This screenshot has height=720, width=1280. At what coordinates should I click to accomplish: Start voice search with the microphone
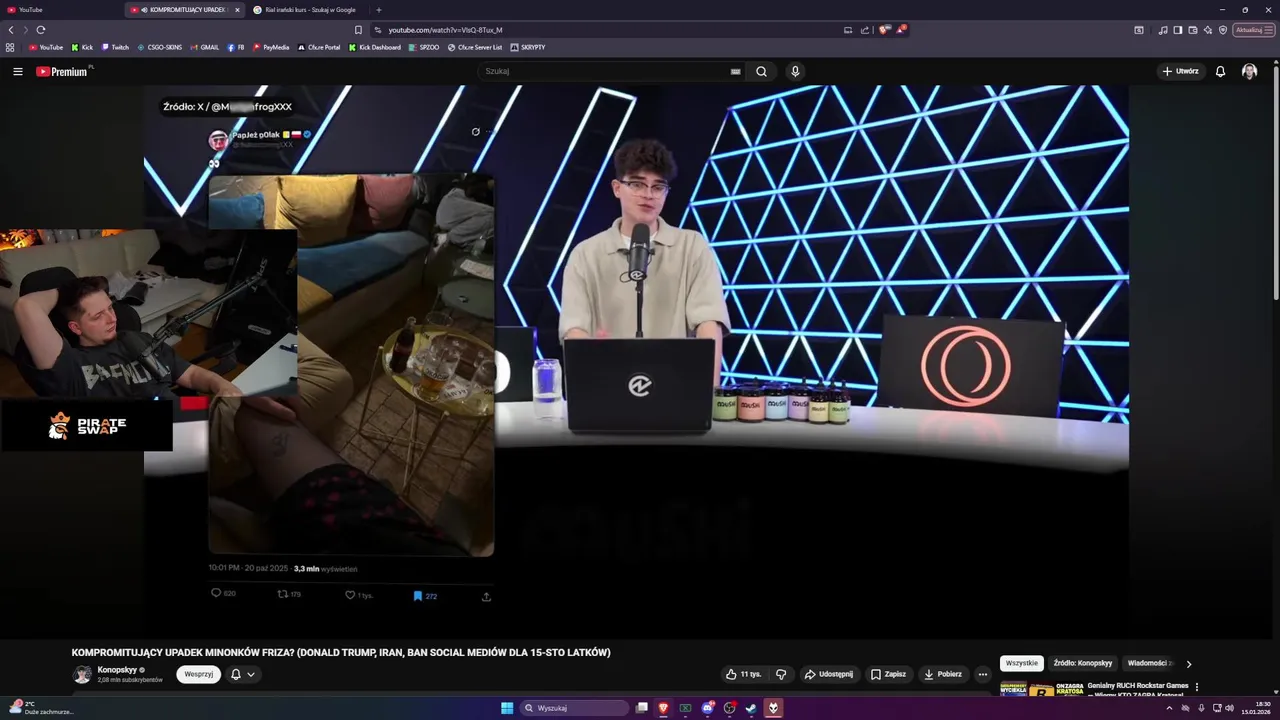(795, 71)
